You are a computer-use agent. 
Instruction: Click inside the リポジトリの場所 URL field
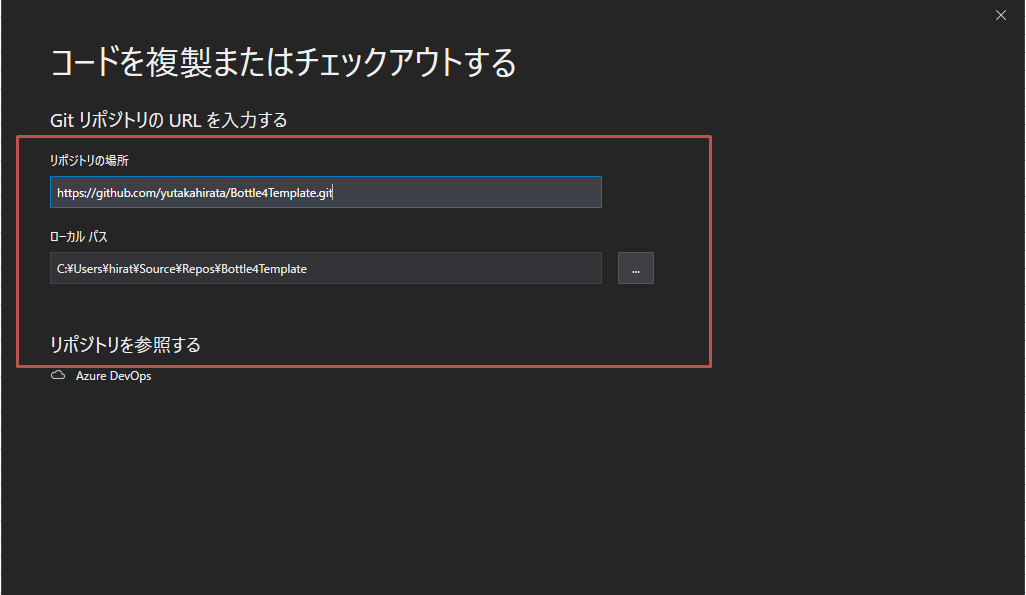point(325,191)
